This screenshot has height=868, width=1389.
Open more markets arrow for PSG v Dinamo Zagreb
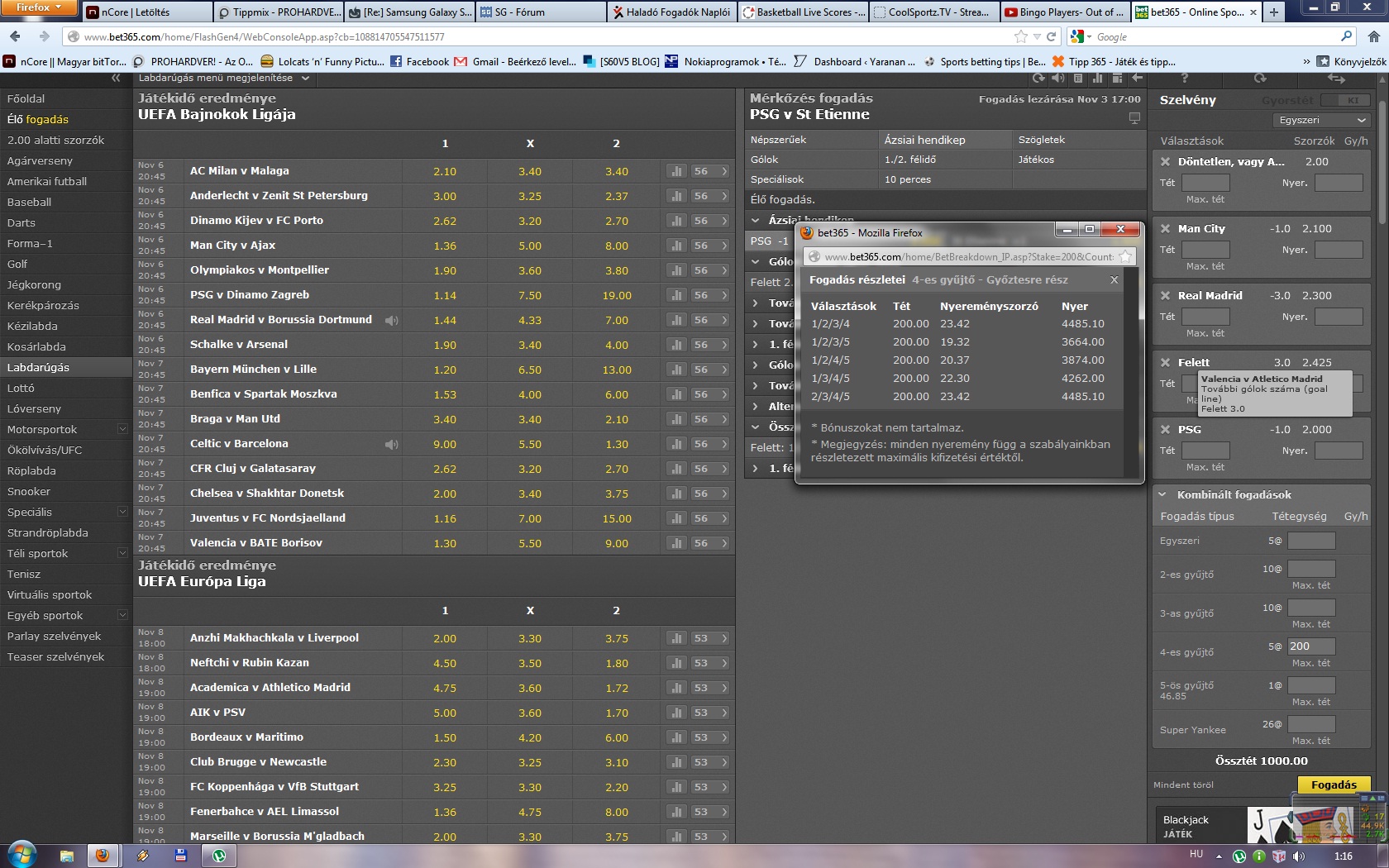[724, 295]
